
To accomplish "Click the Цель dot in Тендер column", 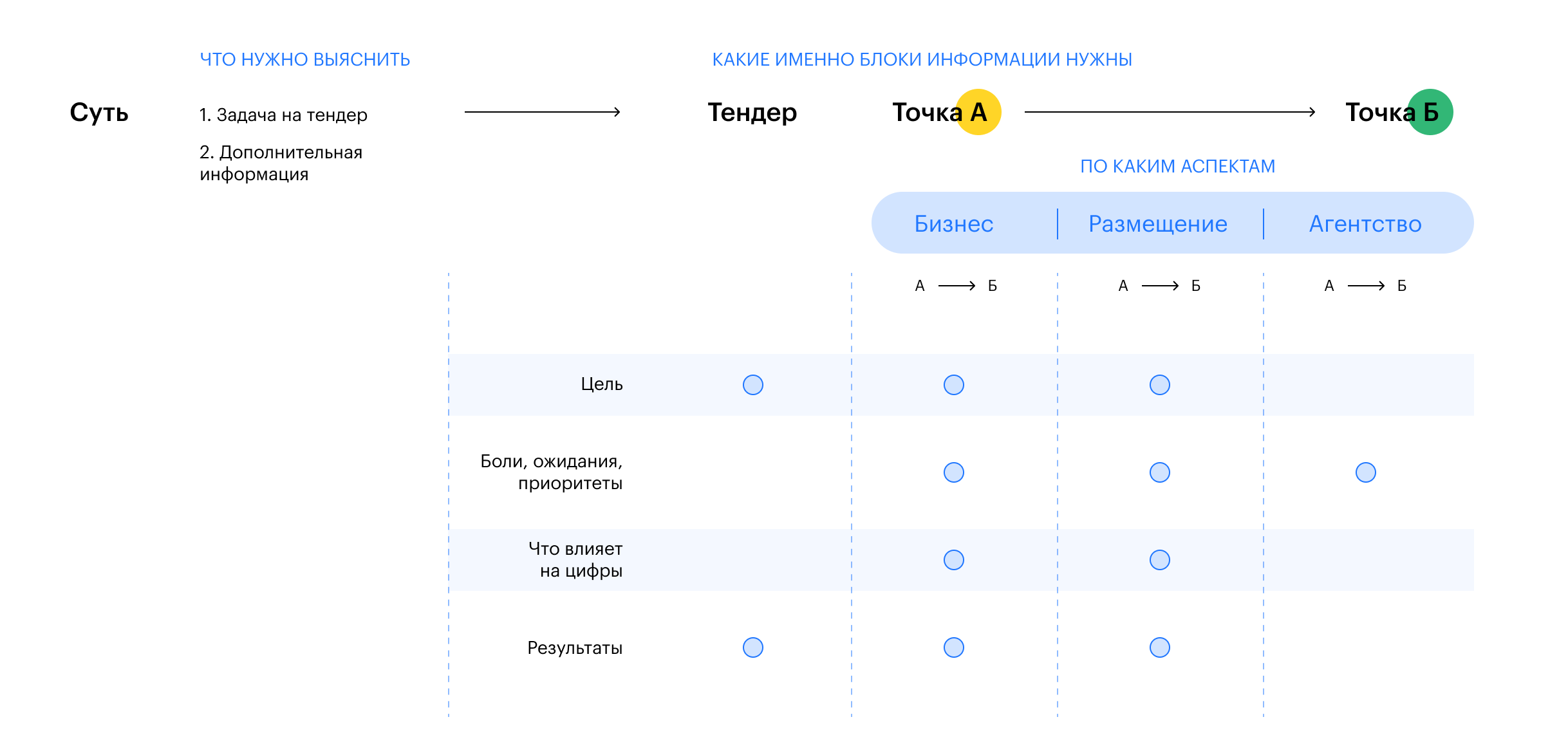I will pos(753,385).
